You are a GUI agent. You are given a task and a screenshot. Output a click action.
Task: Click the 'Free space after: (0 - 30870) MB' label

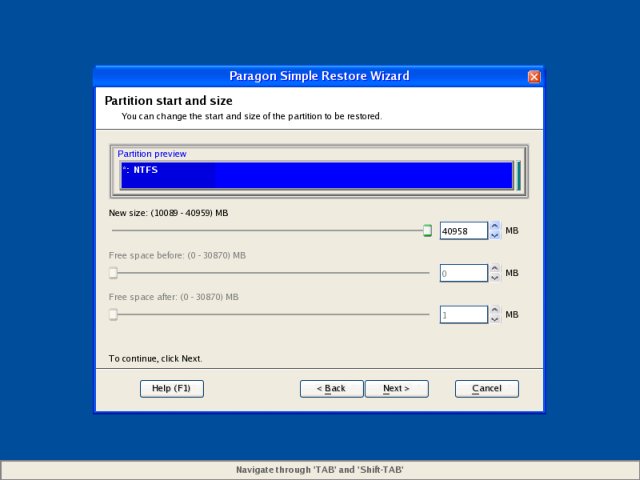coord(173,297)
